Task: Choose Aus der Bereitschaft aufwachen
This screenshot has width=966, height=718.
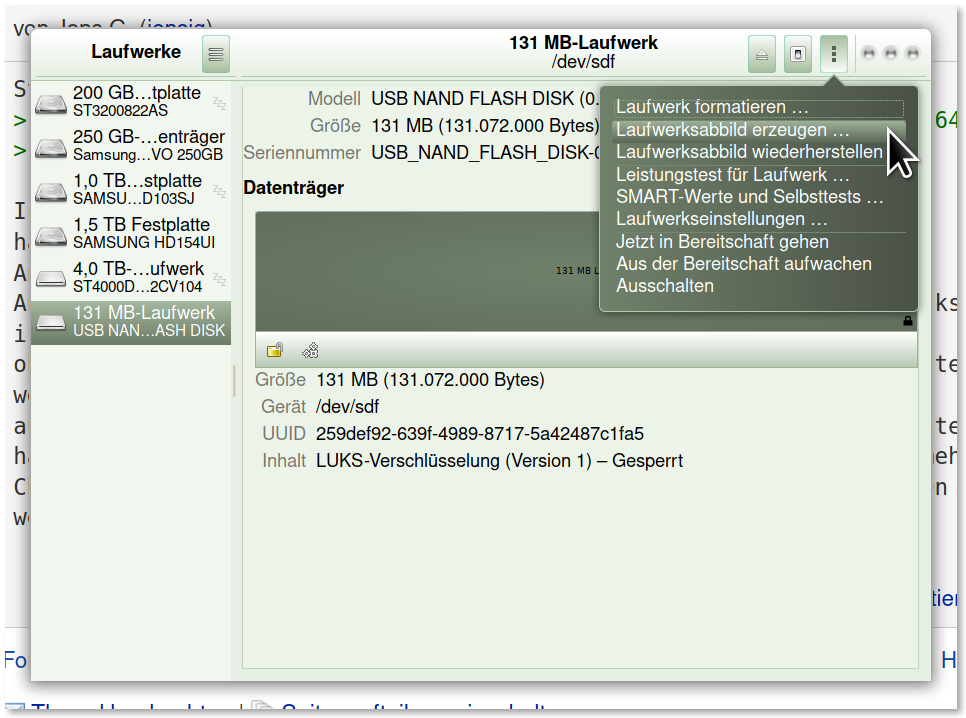Action: click(x=758, y=264)
